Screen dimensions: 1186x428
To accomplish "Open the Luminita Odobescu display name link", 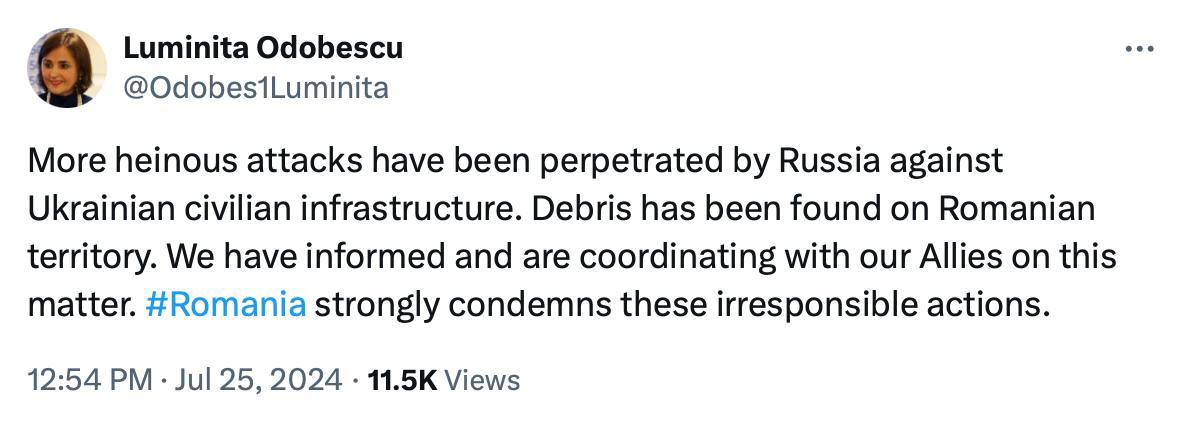I will pos(263,47).
